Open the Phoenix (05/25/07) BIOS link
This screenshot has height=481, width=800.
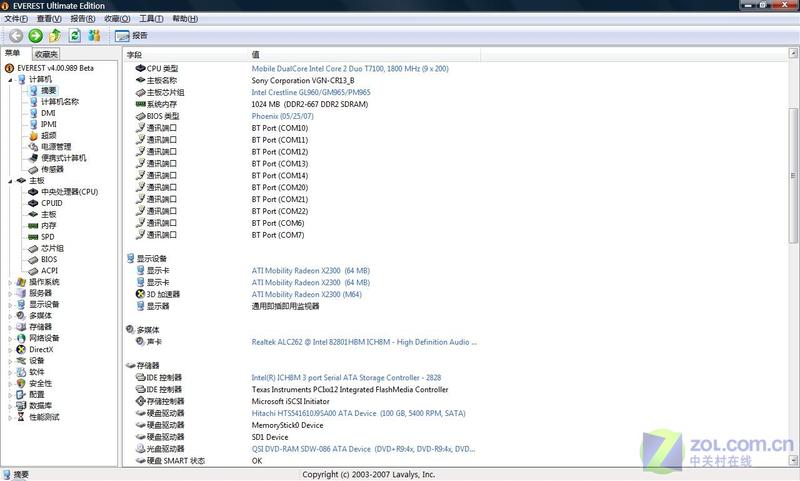point(282,116)
